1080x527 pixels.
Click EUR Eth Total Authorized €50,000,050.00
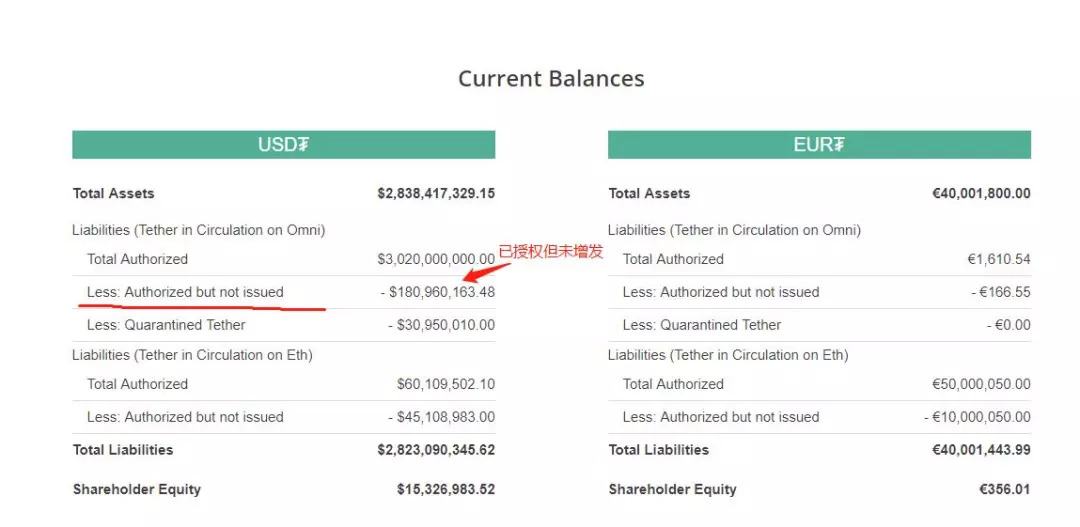click(x=982, y=384)
